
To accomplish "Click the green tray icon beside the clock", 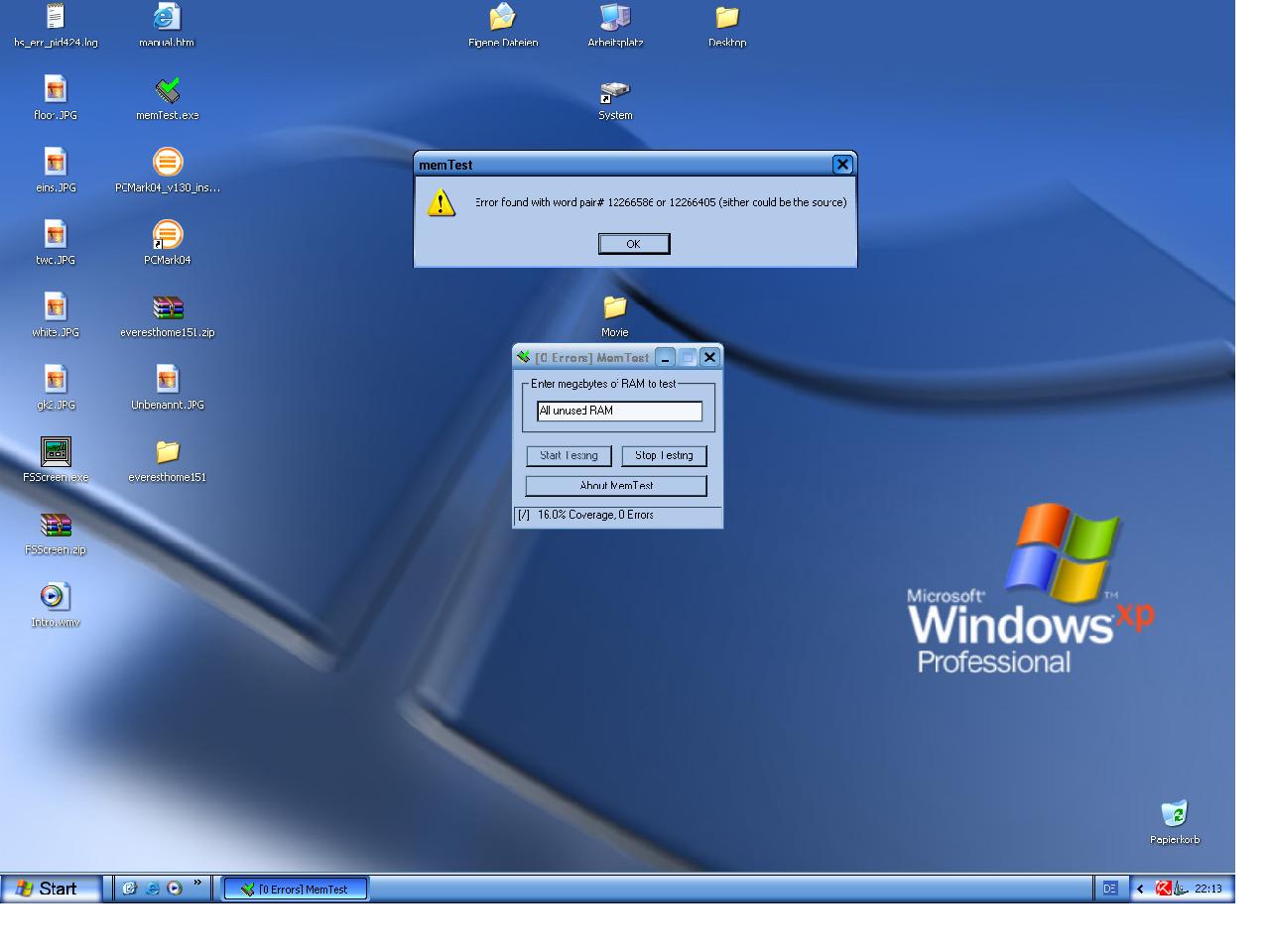I will (1182, 889).
